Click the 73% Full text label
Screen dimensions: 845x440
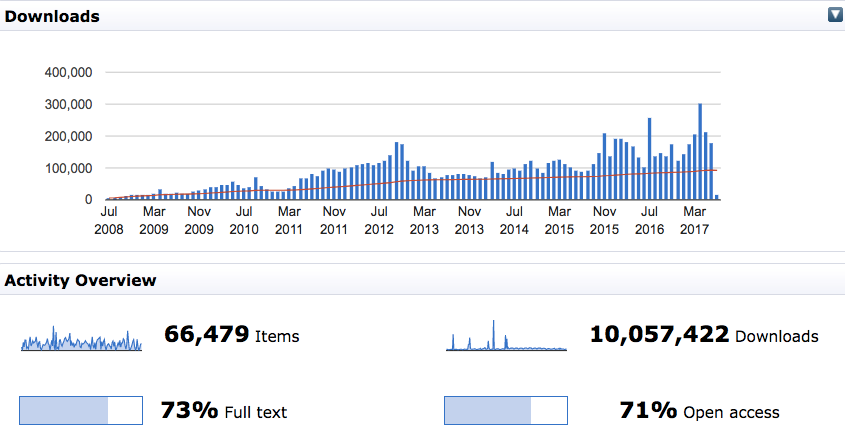(x=224, y=411)
